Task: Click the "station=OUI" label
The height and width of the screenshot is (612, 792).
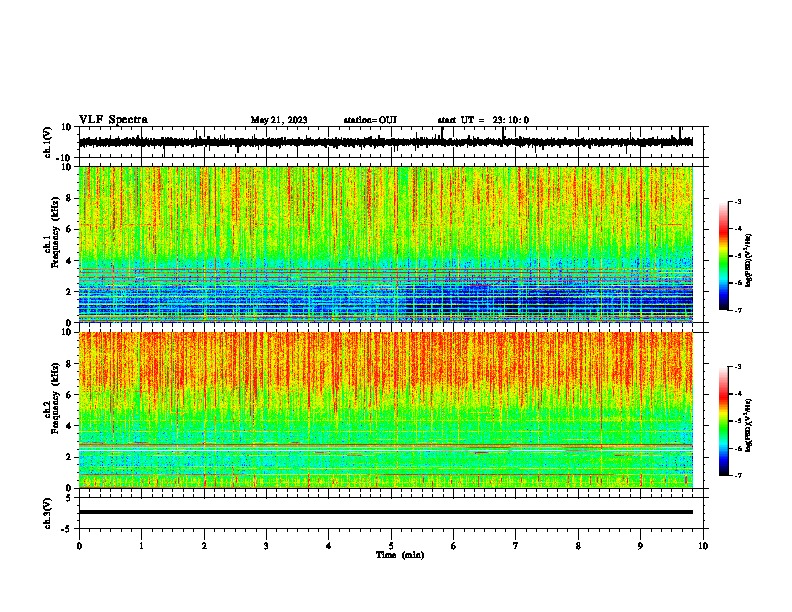Action: point(370,120)
